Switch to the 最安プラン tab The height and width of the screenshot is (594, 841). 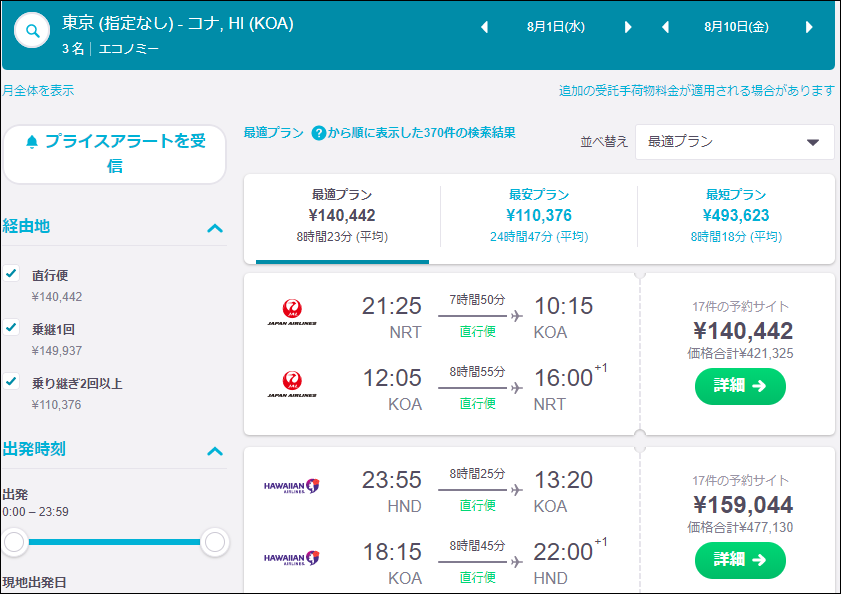pyautogui.click(x=538, y=214)
